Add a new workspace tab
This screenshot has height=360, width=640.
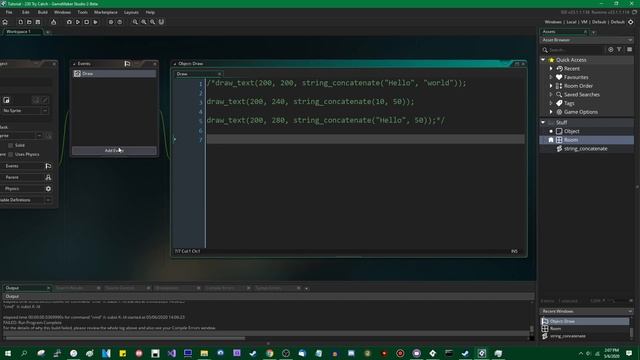pyautogui.click(x=48, y=32)
